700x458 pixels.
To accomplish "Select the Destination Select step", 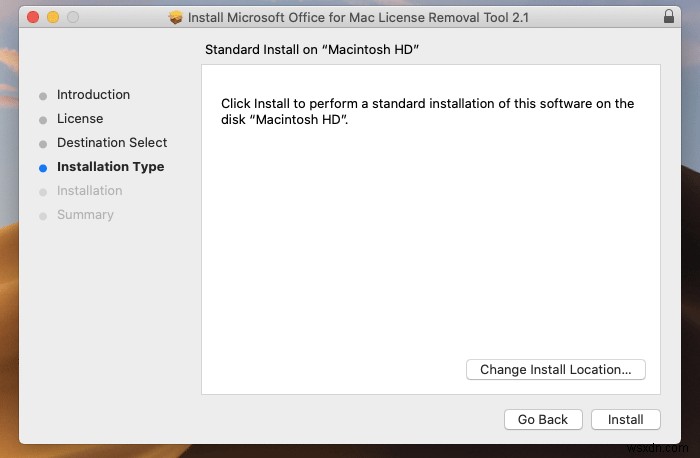I will point(112,143).
